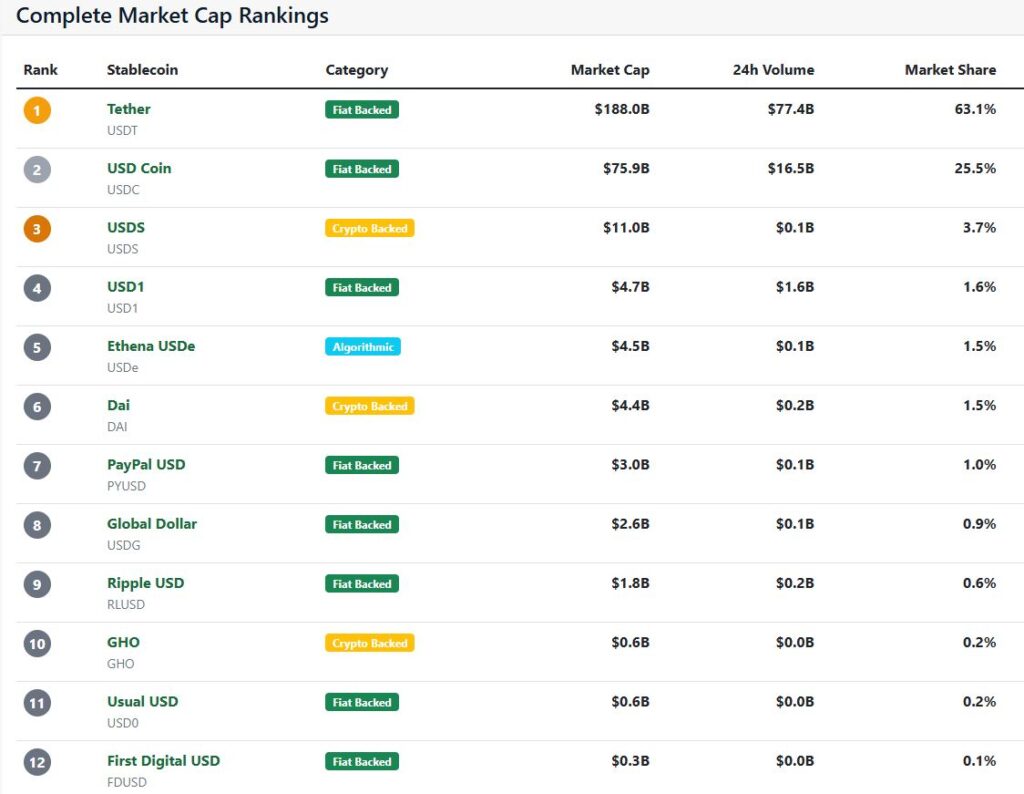Open the USDS stablecoin name link
The width and height of the screenshot is (1024, 794).
click(126, 227)
